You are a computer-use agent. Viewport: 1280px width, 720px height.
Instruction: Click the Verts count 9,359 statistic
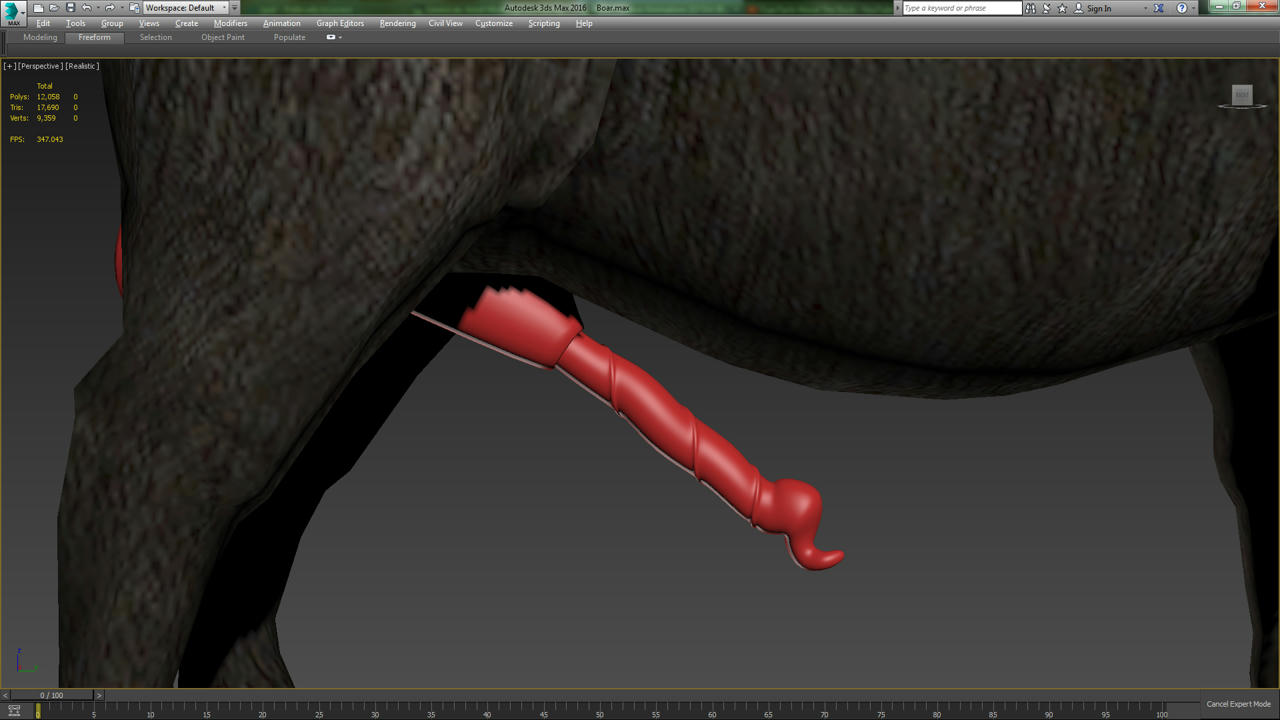(48, 118)
